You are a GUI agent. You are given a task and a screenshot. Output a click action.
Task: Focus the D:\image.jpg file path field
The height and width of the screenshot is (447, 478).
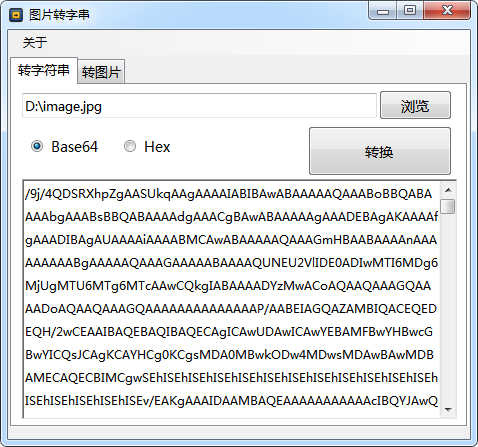pos(199,106)
